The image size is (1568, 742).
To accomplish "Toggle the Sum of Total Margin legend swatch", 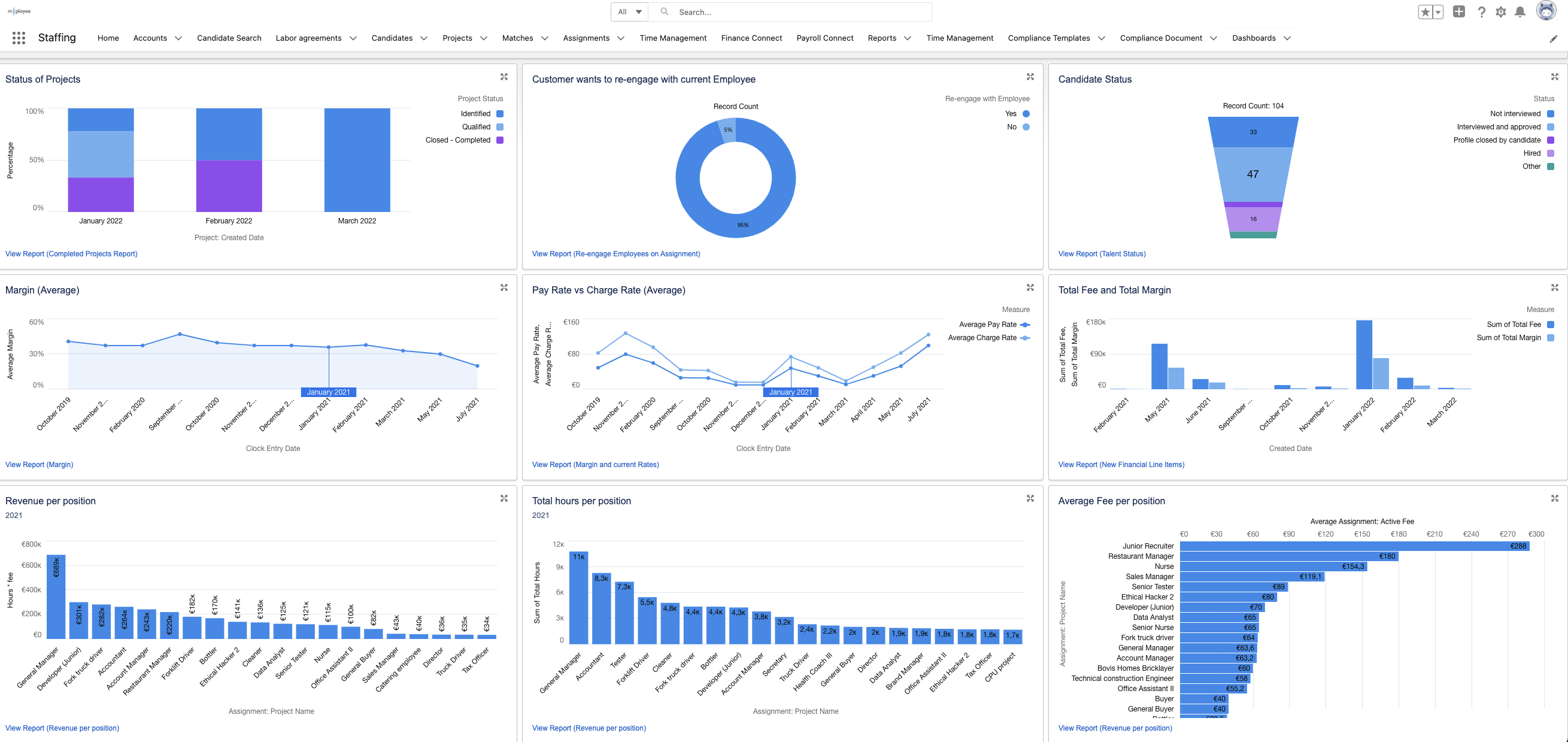I will [x=1551, y=338].
